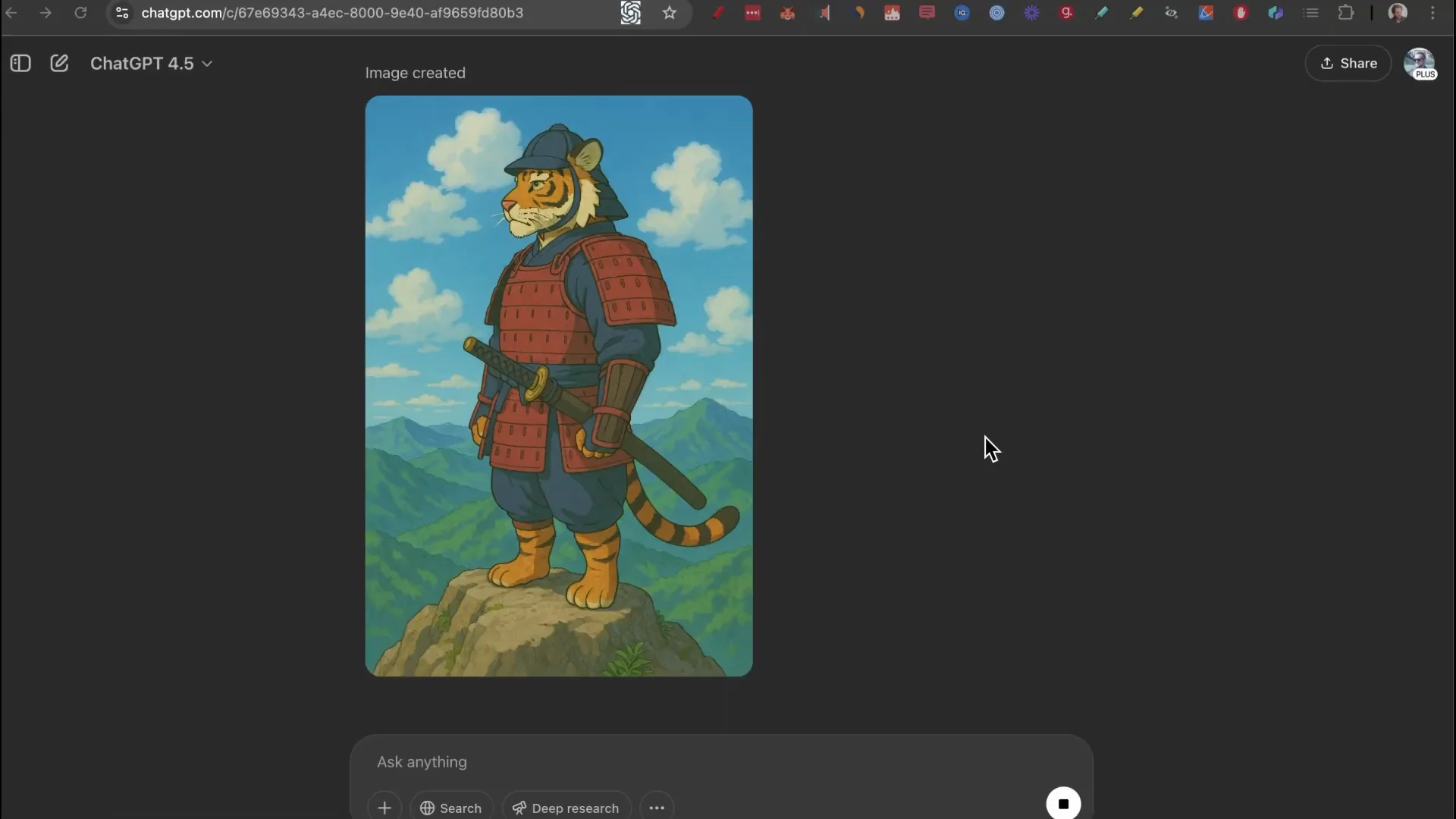This screenshot has height=819, width=1456.
Task: Open the browser Extensions puzzle icon
Action: [x=1347, y=13]
